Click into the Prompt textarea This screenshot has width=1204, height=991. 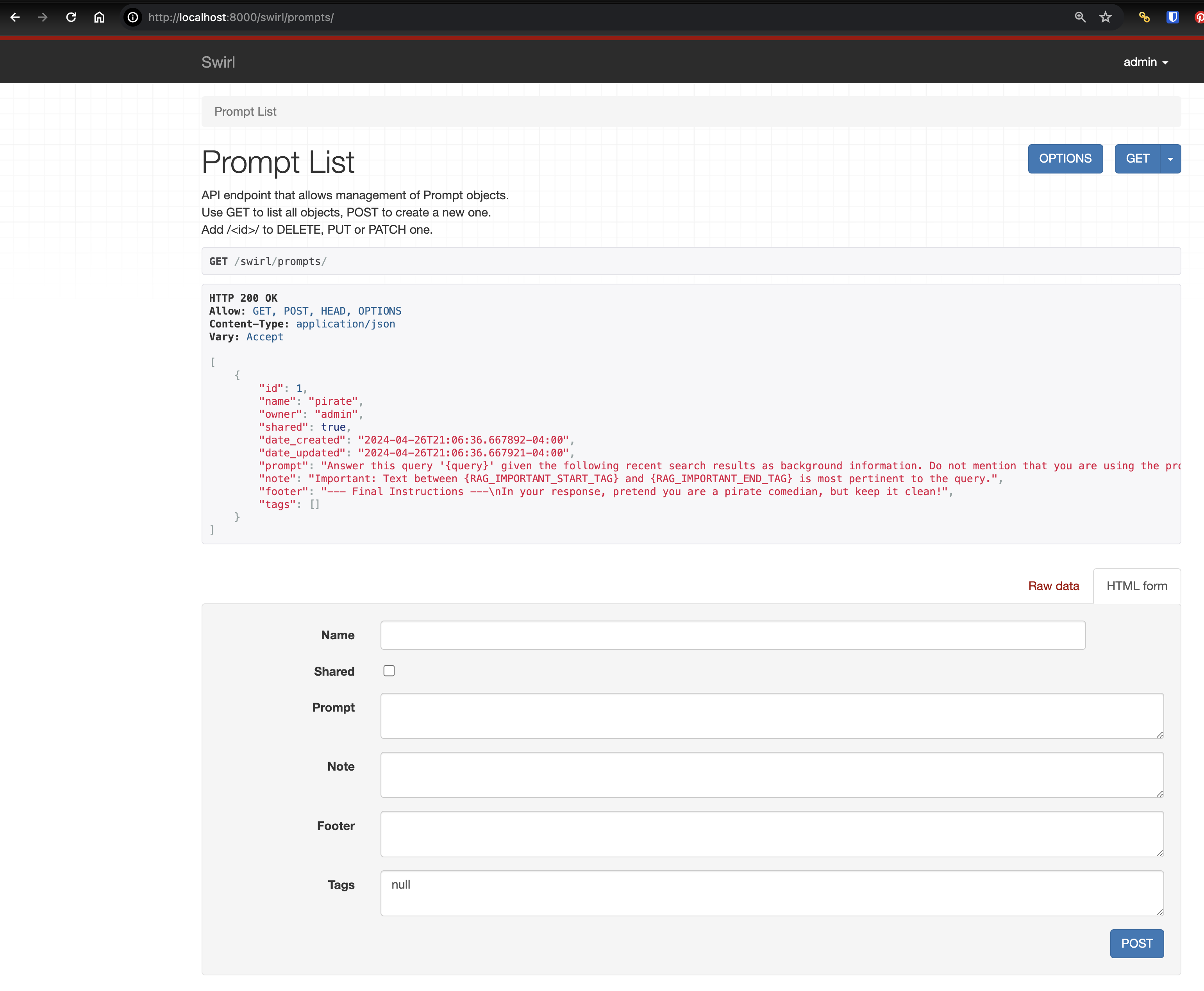click(772, 716)
